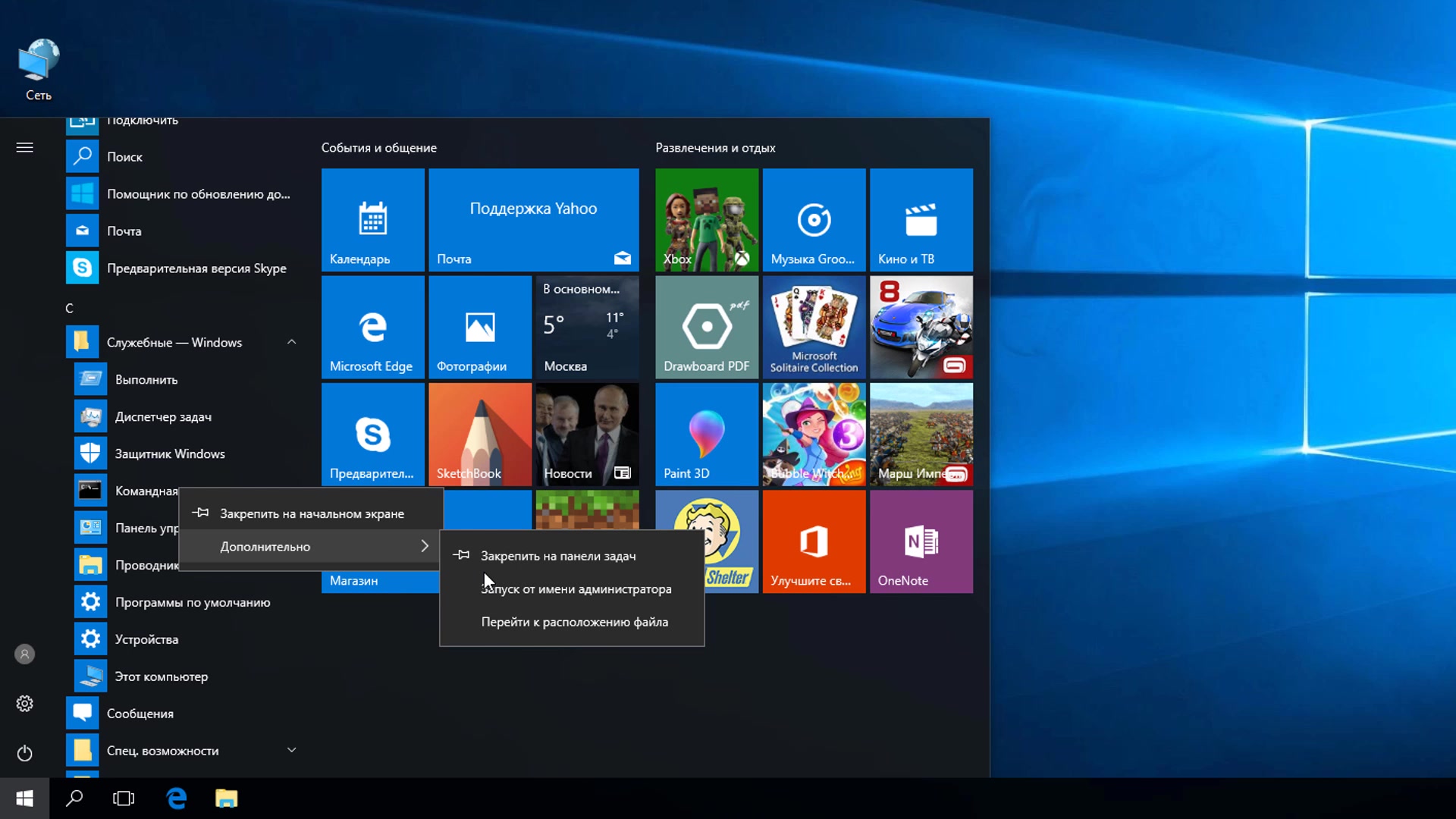Open Программы по умолчанию entry
This screenshot has height=819, width=1456.
(x=187, y=602)
